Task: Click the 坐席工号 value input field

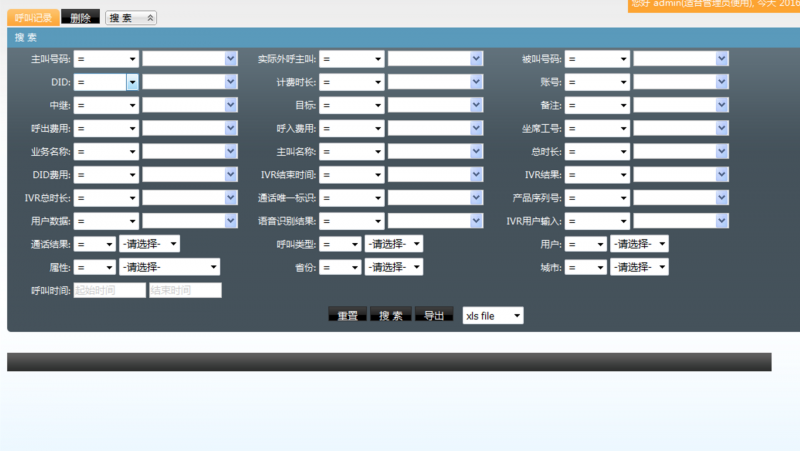Action: pyautogui.click(x=674, y=128)
